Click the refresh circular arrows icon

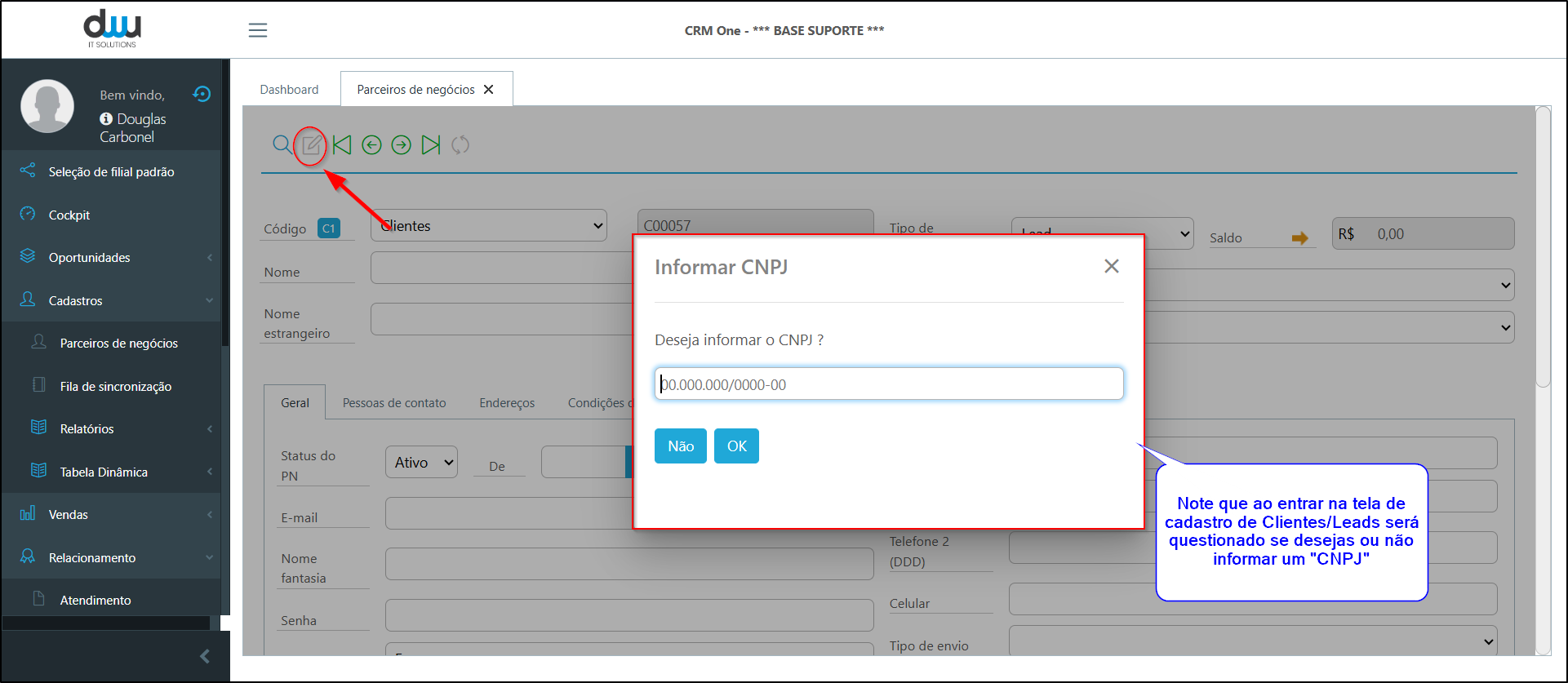tap(460, 145)
